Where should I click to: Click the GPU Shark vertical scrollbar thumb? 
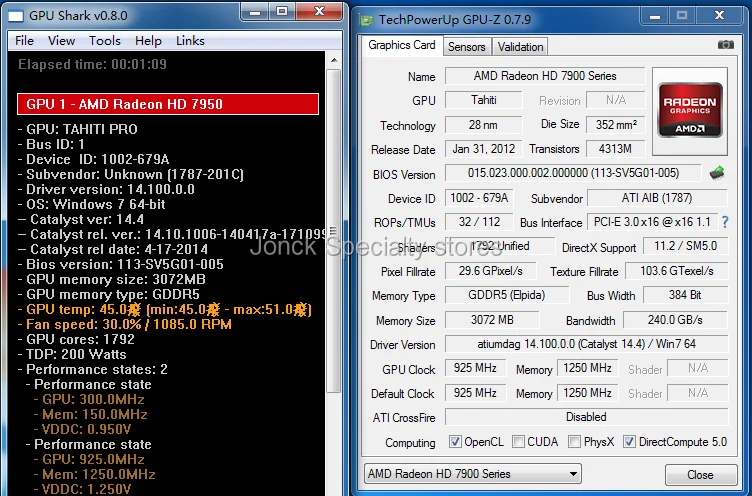(334, 231)
